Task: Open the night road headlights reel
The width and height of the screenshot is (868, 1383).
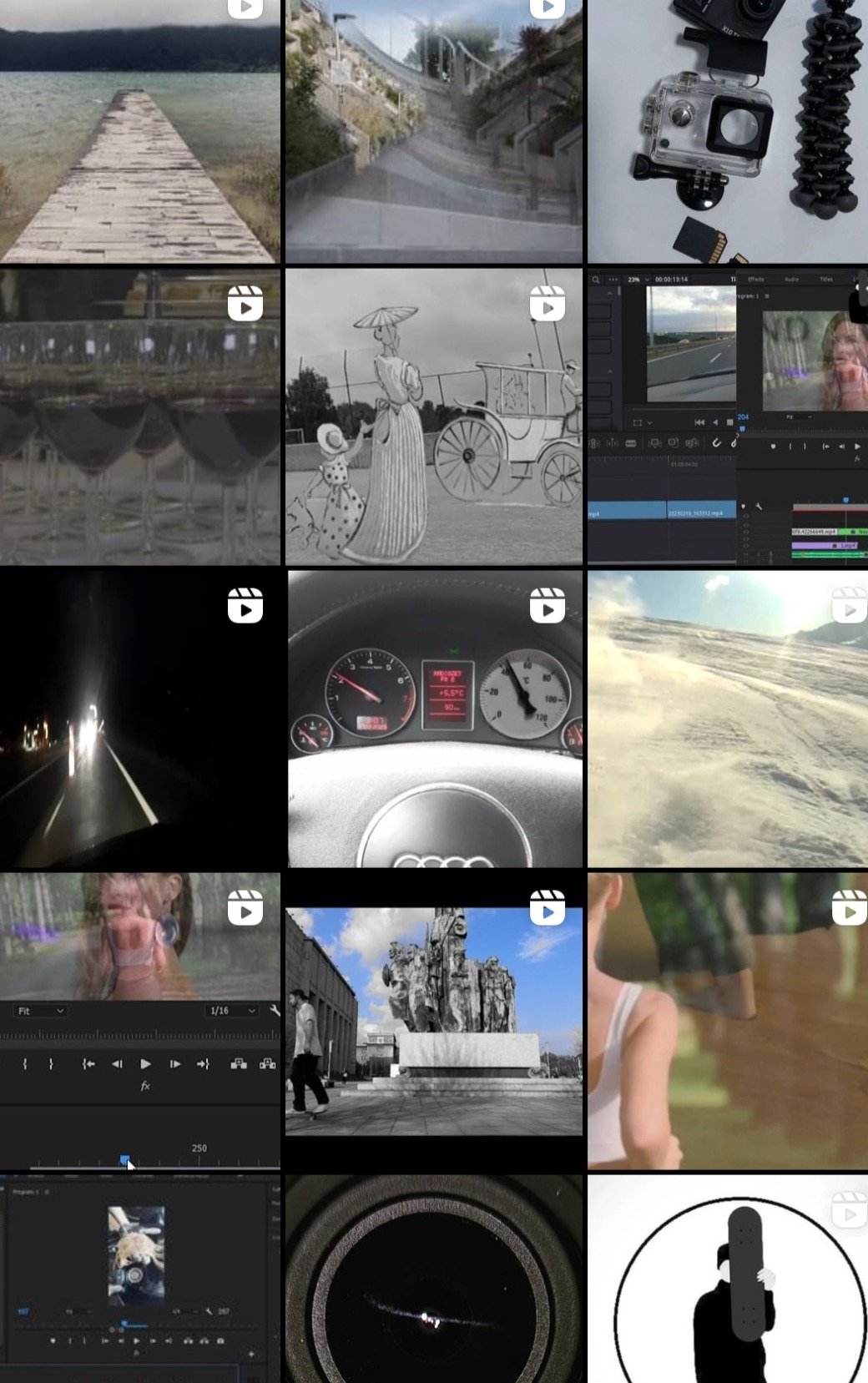Action: pyautogui.click(x=140, y=719)
